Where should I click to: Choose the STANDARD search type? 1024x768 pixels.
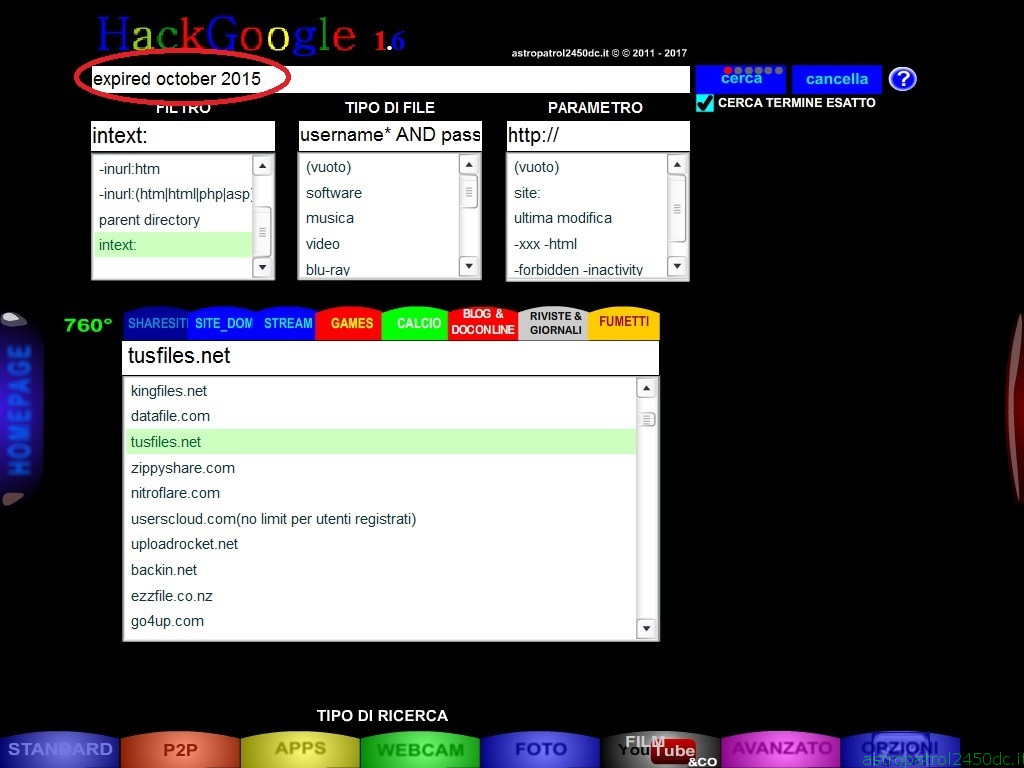click(60, 750)
